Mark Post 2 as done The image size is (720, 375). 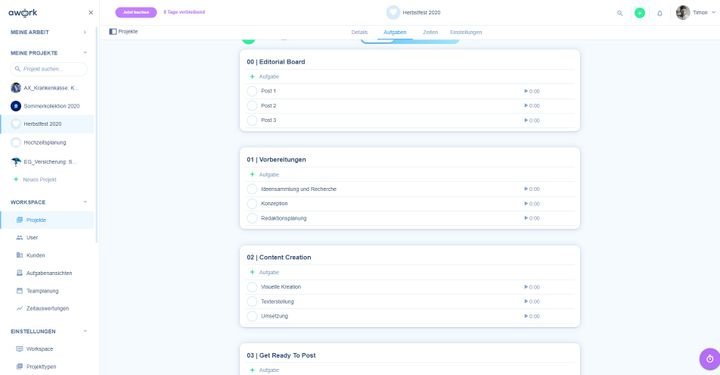[x=252, y=106]
